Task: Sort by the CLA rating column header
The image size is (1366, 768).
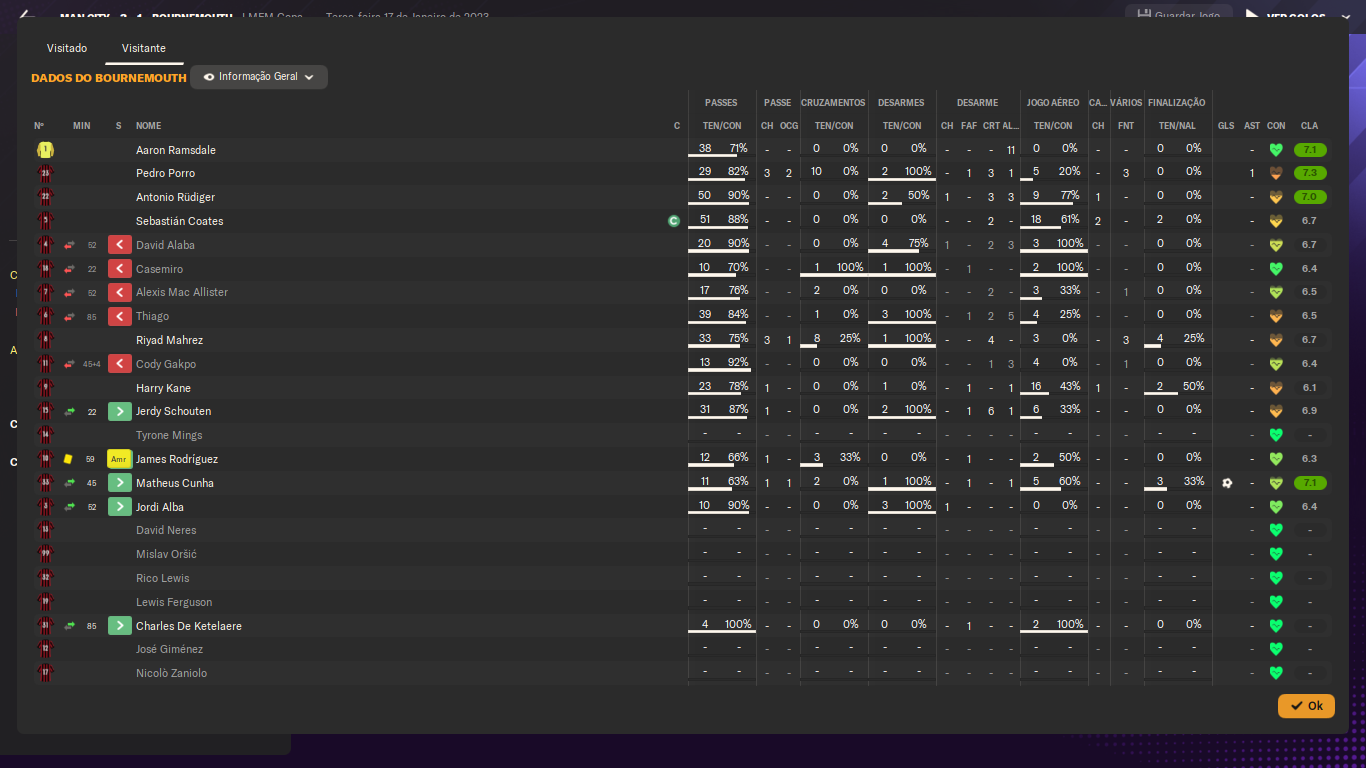Action: (x=1309, y=126)
